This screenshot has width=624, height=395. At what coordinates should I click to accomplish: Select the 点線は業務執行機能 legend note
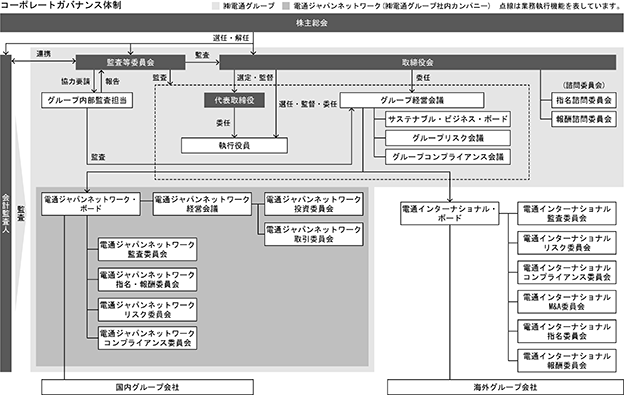click(560, 6)
